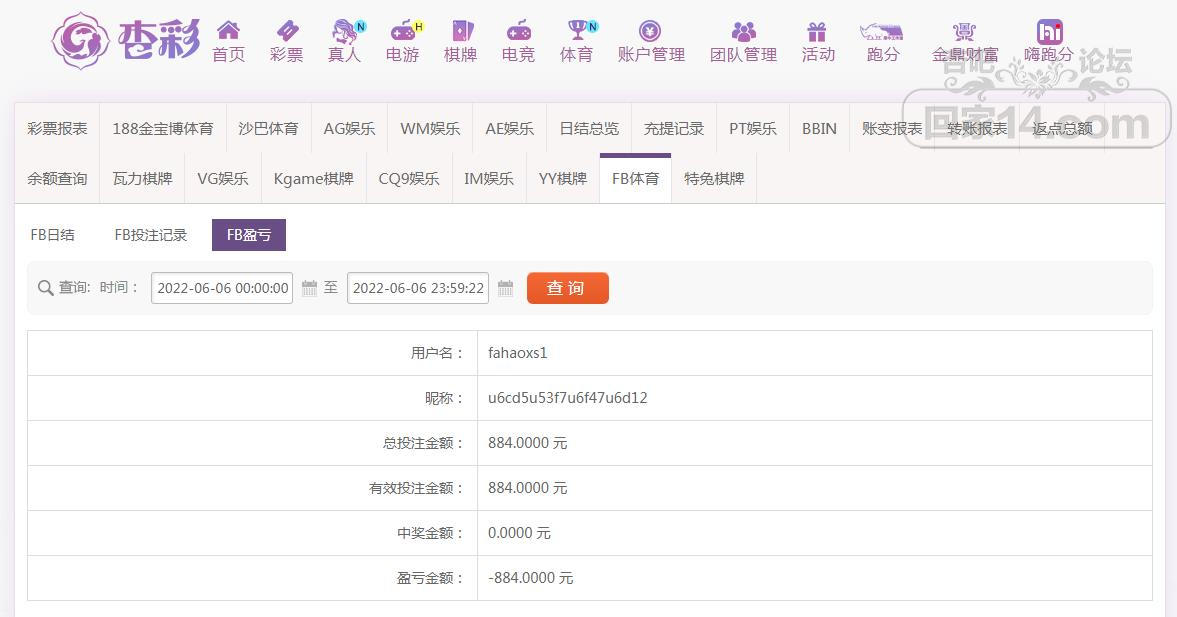
Task: Click the 棋牌 card games icon
Action: [460, 31]
